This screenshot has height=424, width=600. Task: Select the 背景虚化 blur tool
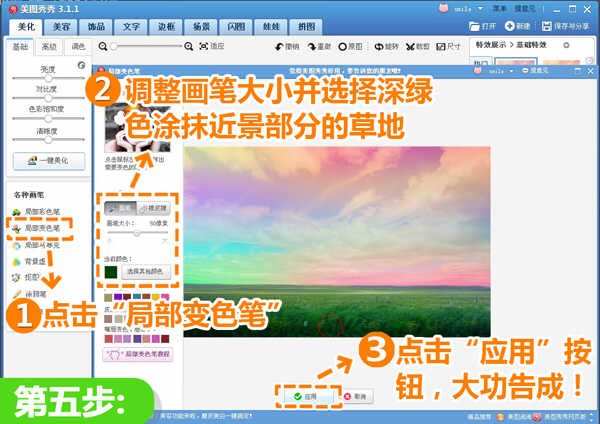(x=30, y=262)
